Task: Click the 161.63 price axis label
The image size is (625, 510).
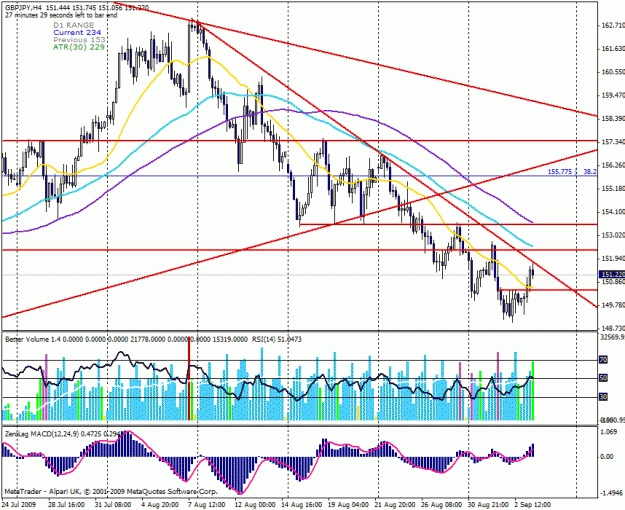Action: pyautogui.click(x=613, y=49)
